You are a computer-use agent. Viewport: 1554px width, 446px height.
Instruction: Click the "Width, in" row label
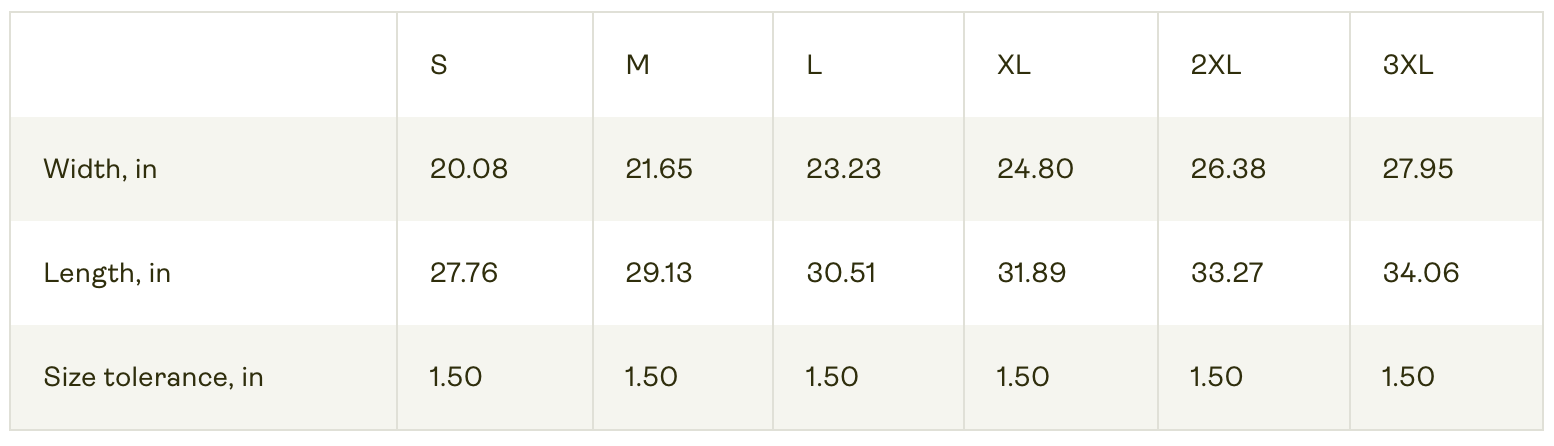pyautogui.click(x=100, y=169)
